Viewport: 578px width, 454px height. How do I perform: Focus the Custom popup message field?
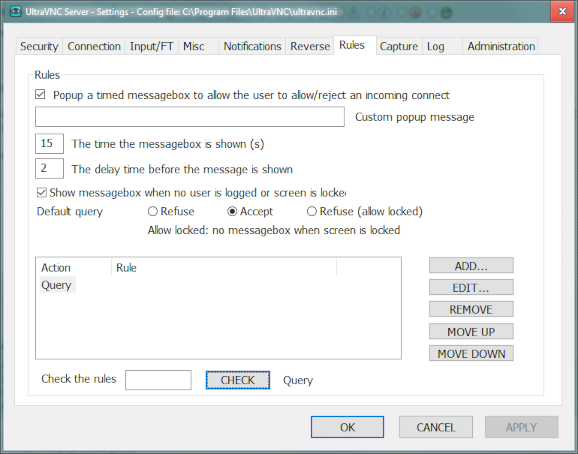coord(190,117)
